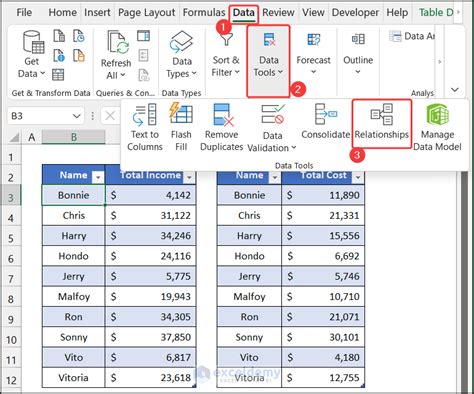Switch to the Review tab
Viewport: 474px width, 394px height.
[x=278, y=13]
